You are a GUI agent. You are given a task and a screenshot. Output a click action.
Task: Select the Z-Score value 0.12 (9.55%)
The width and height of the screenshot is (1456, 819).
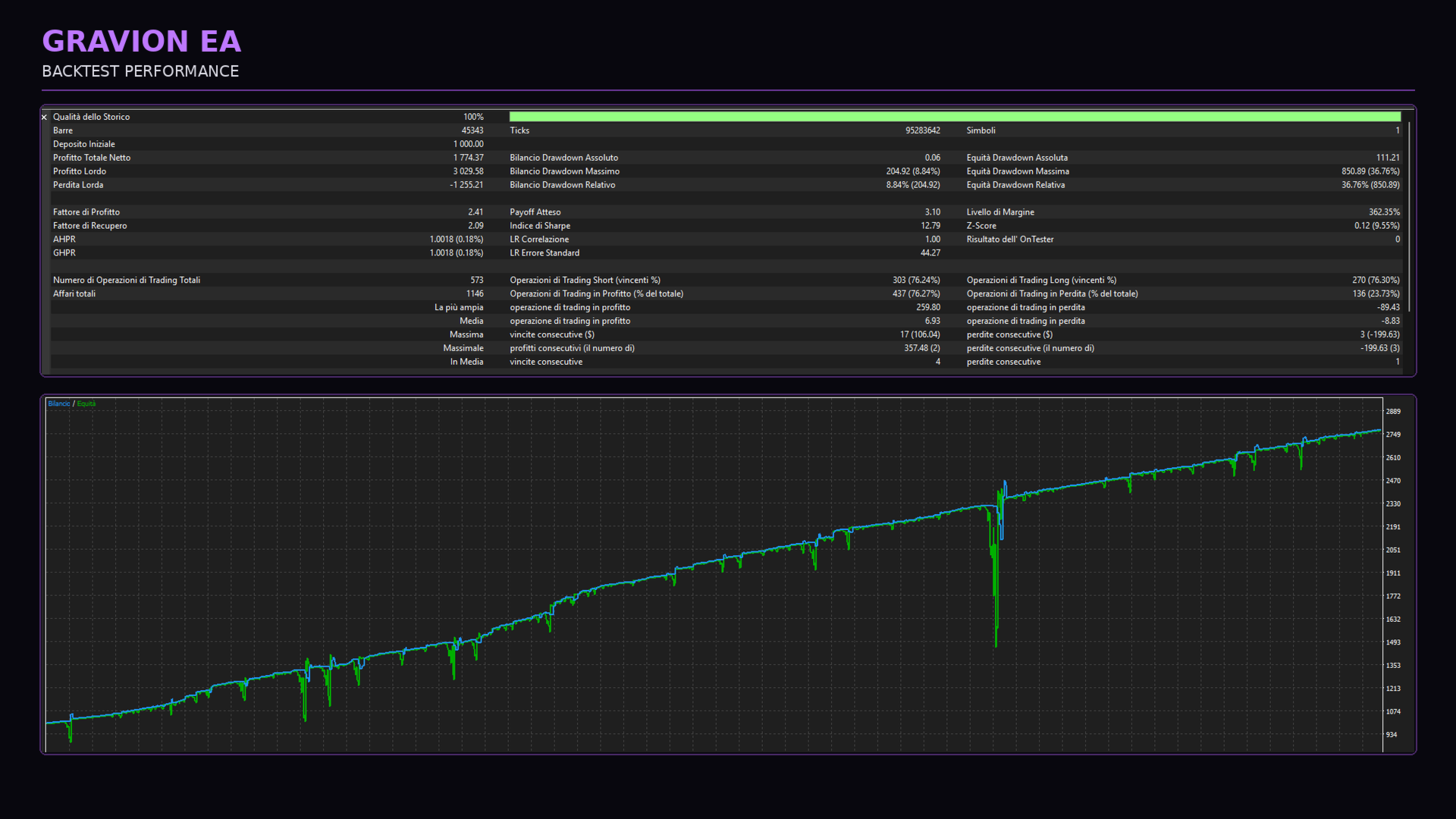[1377, 226]
